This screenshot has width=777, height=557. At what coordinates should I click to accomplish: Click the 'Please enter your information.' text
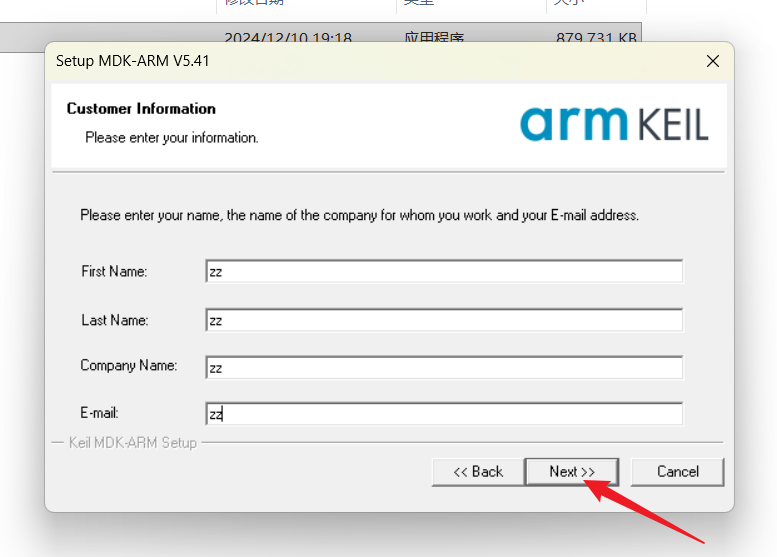click(172, 137)
